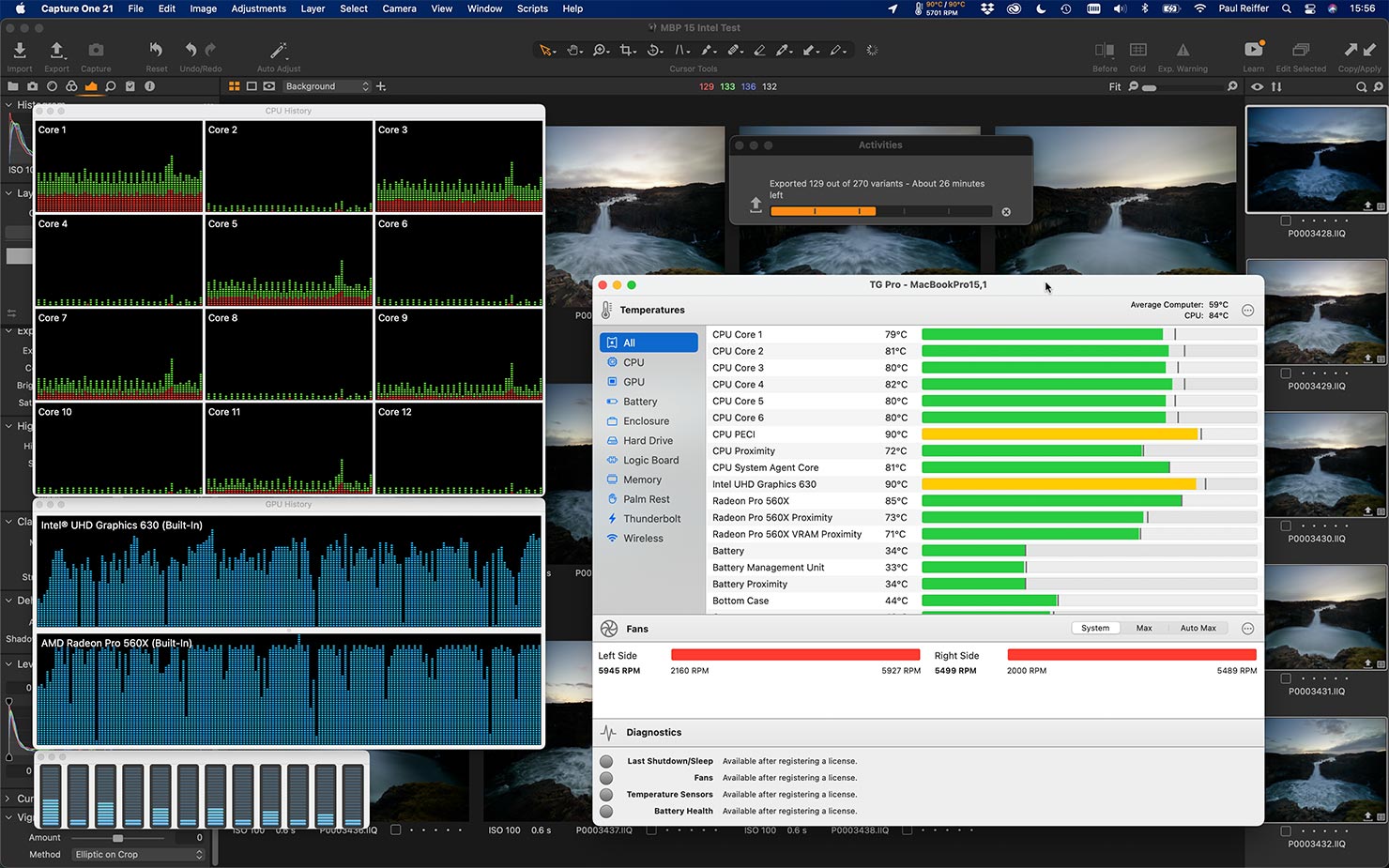
Task: Click the Import toolbar icon
Action: coord(20,50)
